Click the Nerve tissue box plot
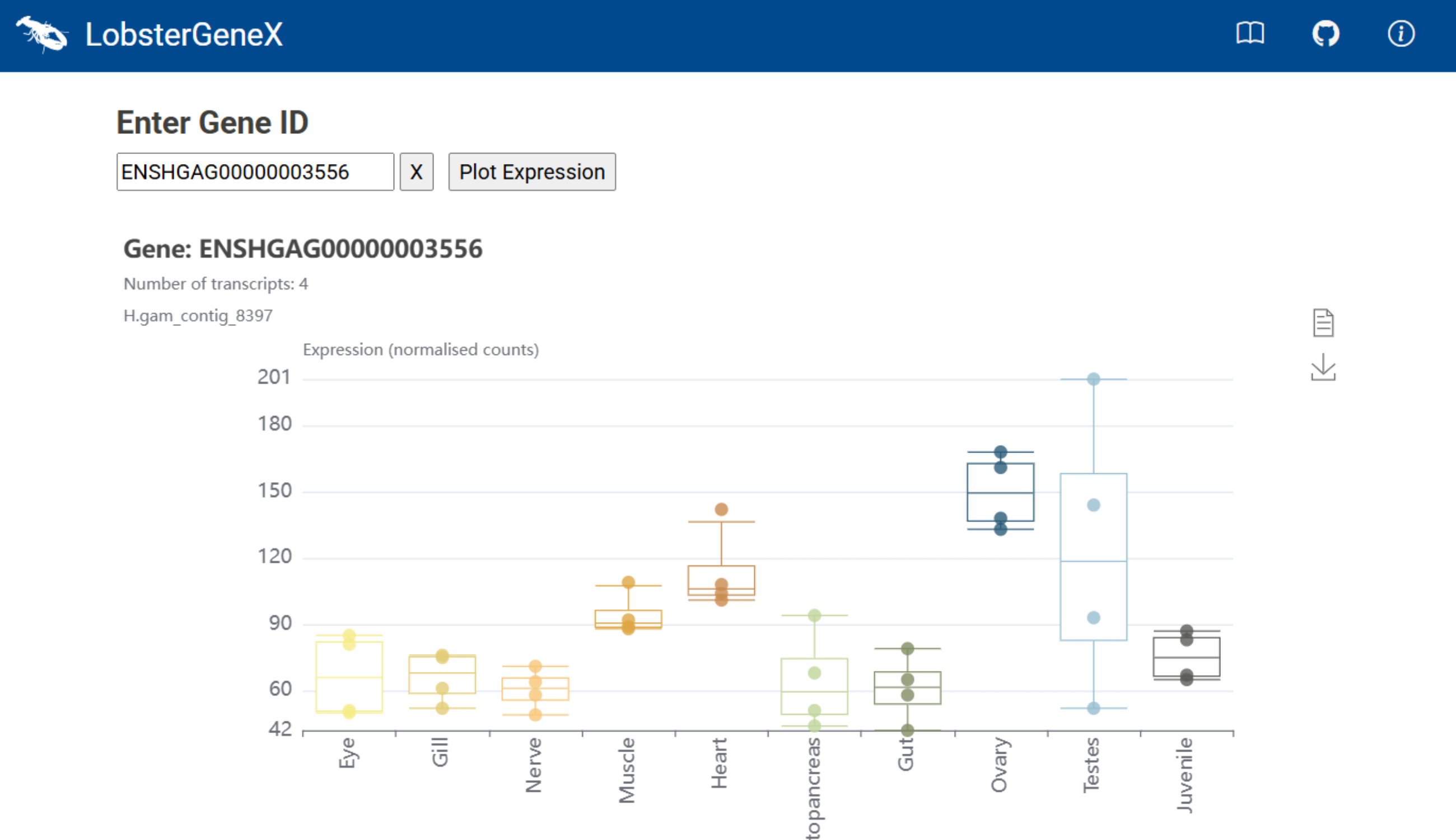Viewport: 1456px width, 840px height. (x=535, y=689)
